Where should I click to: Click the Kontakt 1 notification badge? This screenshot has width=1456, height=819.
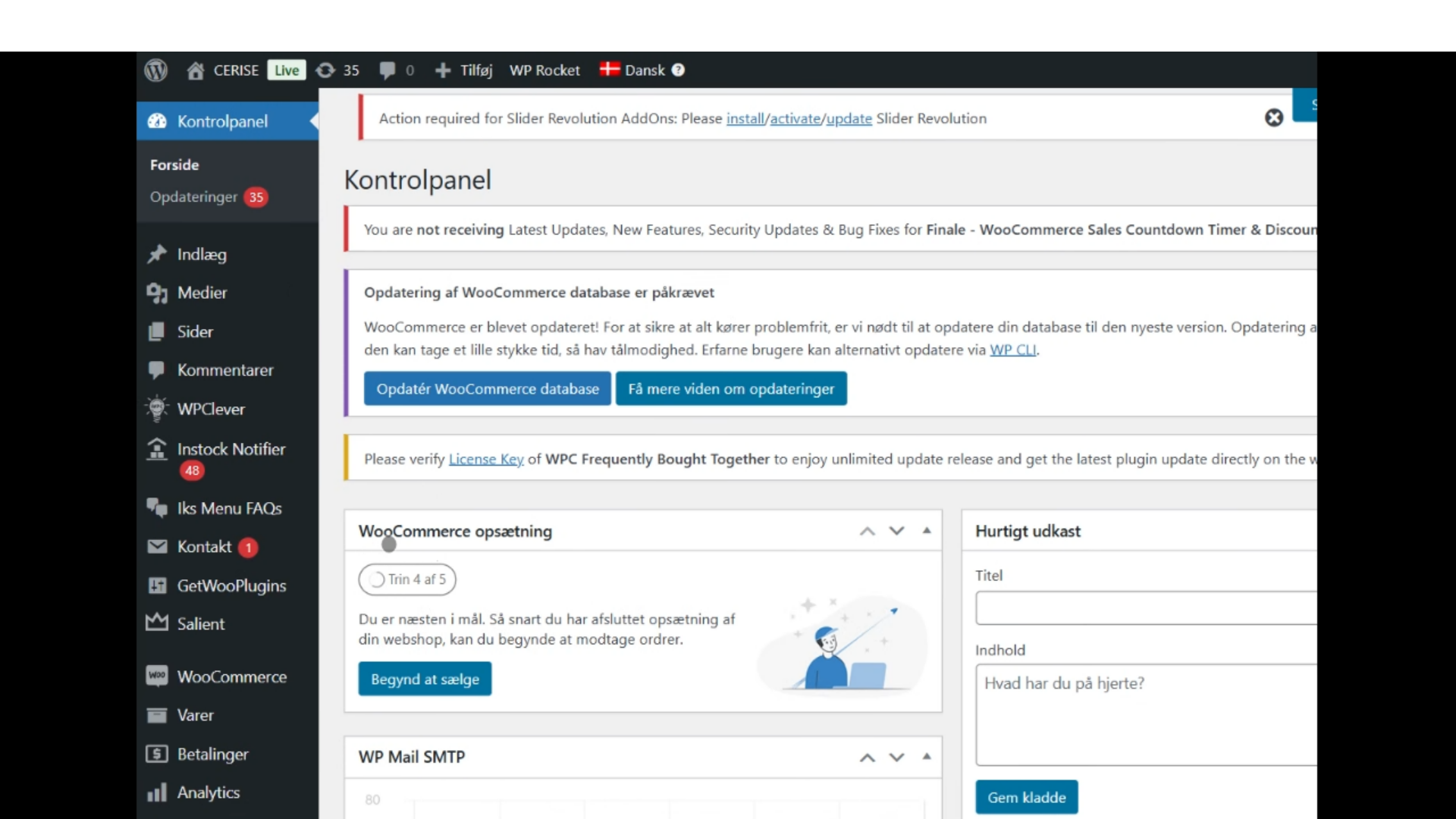pos(248,548)
